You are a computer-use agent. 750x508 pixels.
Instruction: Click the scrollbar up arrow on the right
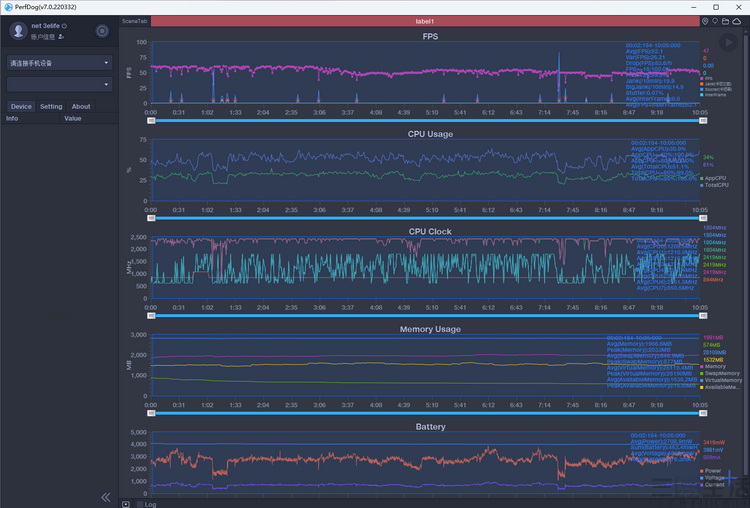pos(747,30)
